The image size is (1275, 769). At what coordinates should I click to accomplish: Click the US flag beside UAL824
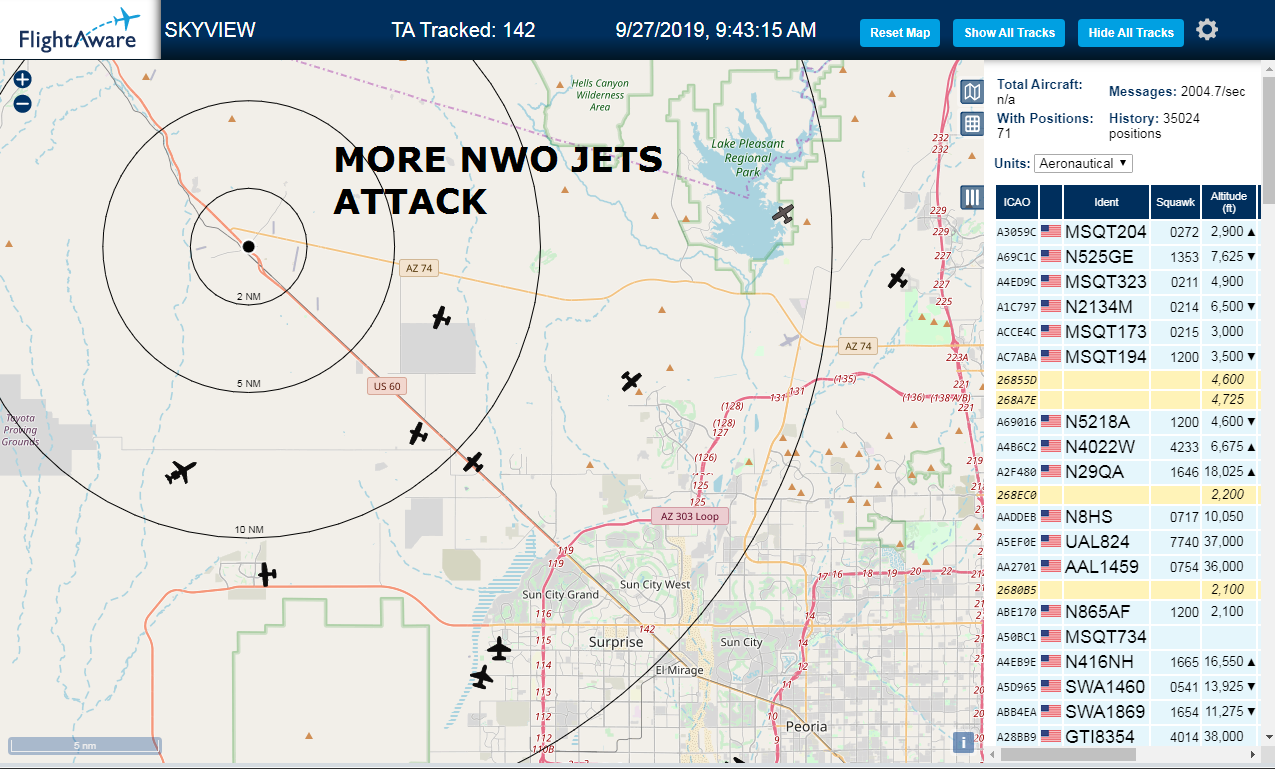(x=1051, y=542)
